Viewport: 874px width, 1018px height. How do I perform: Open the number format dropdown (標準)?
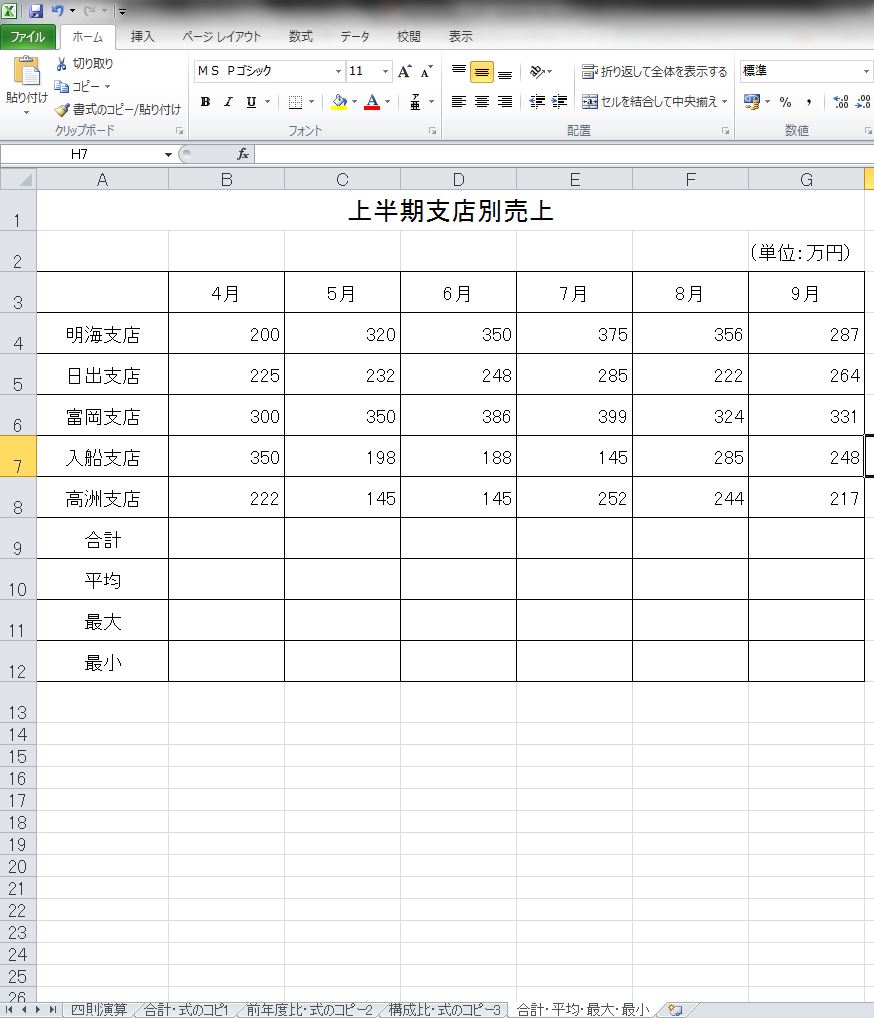click(866, 72)
